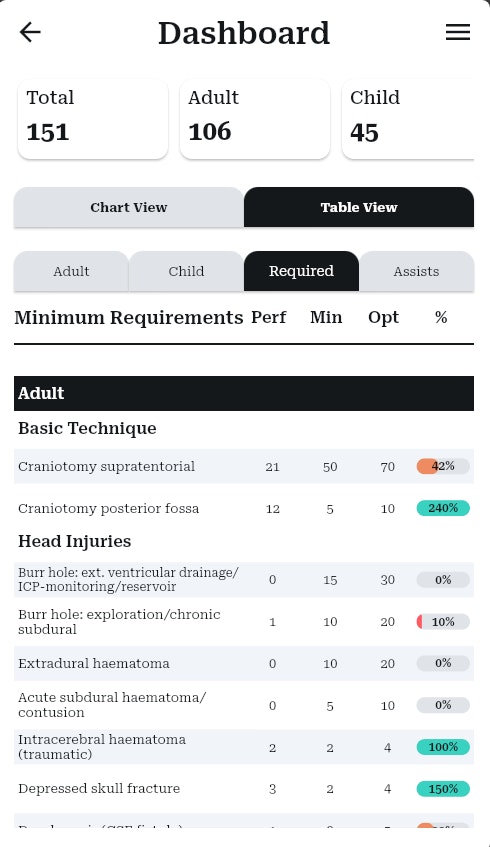Select the Required tab
The width and height of the screenshot is (490, 847).
[x=301, y=271]
